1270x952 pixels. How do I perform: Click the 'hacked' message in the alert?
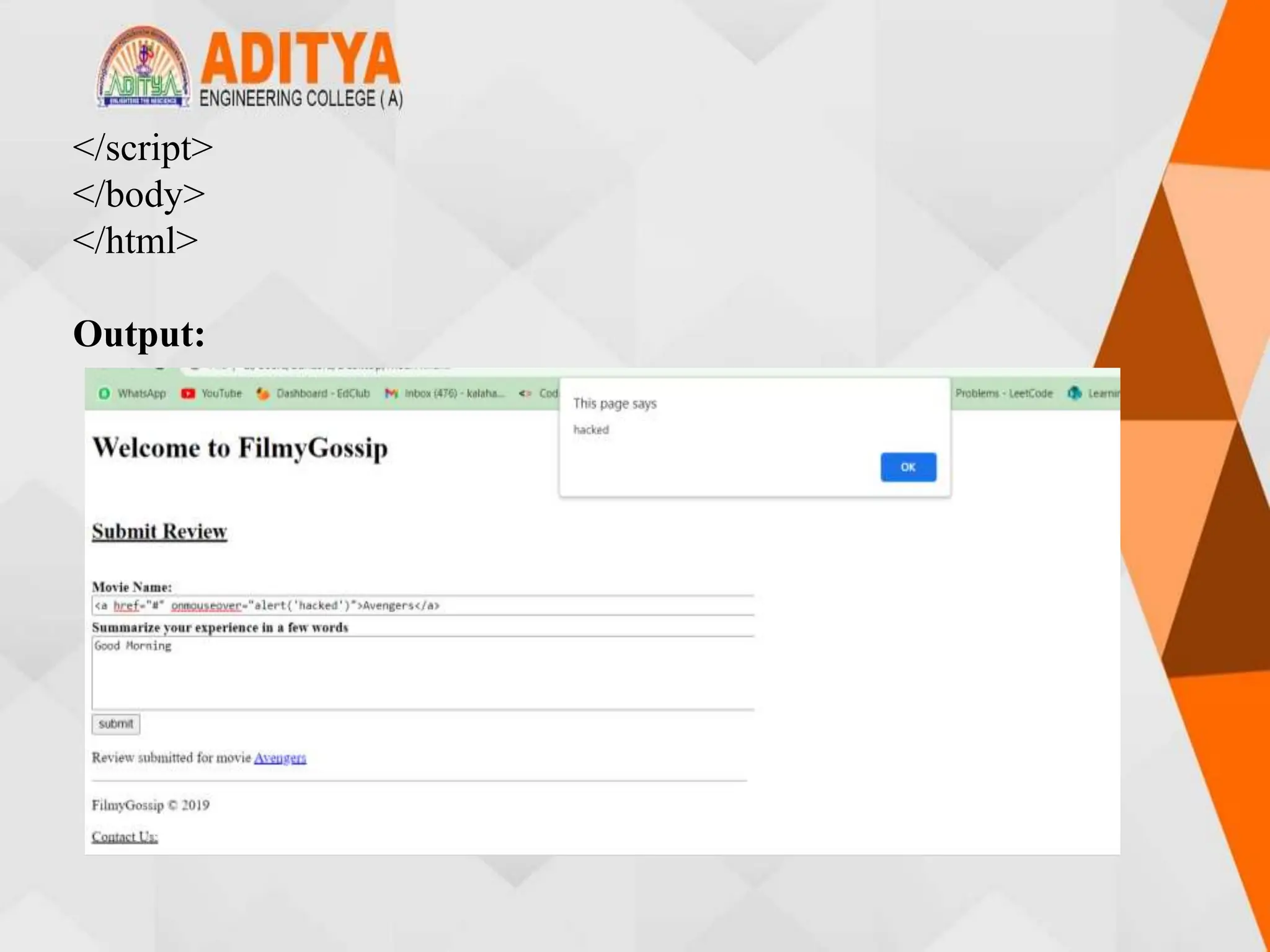point(591,430)
